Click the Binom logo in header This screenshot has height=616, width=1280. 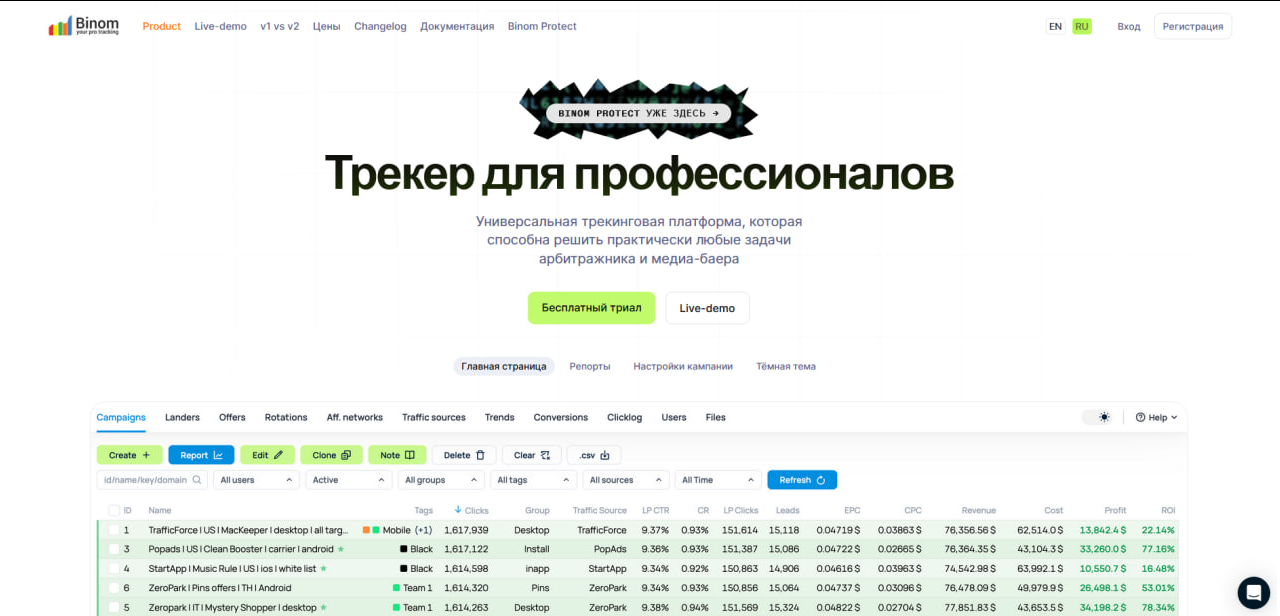point(84,26)
